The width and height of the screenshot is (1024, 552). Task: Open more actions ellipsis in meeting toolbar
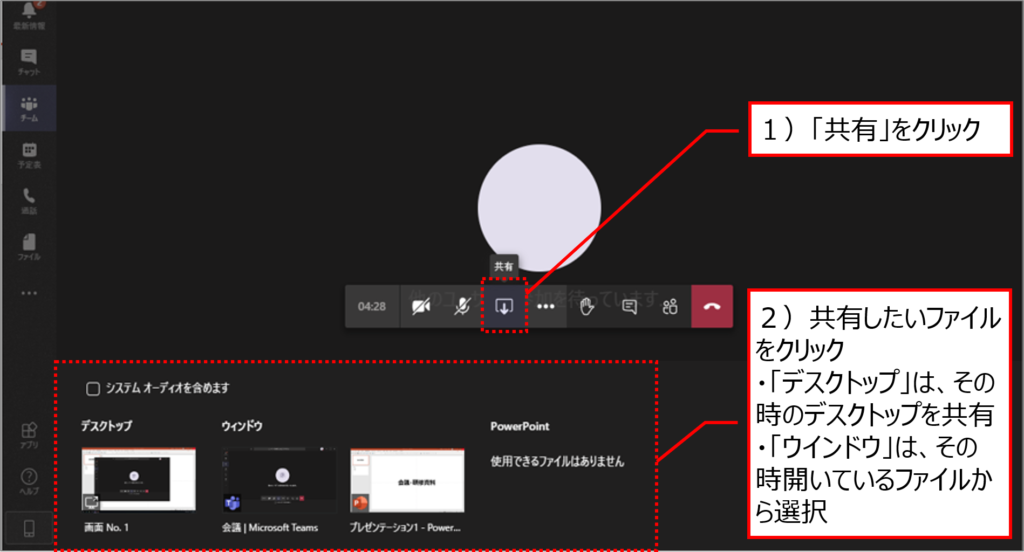(x=545, y=306)
